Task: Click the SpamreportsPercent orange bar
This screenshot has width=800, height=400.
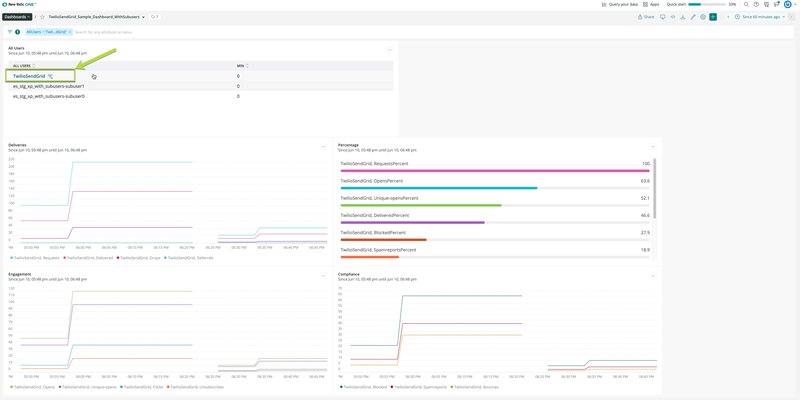Action: 369,257
